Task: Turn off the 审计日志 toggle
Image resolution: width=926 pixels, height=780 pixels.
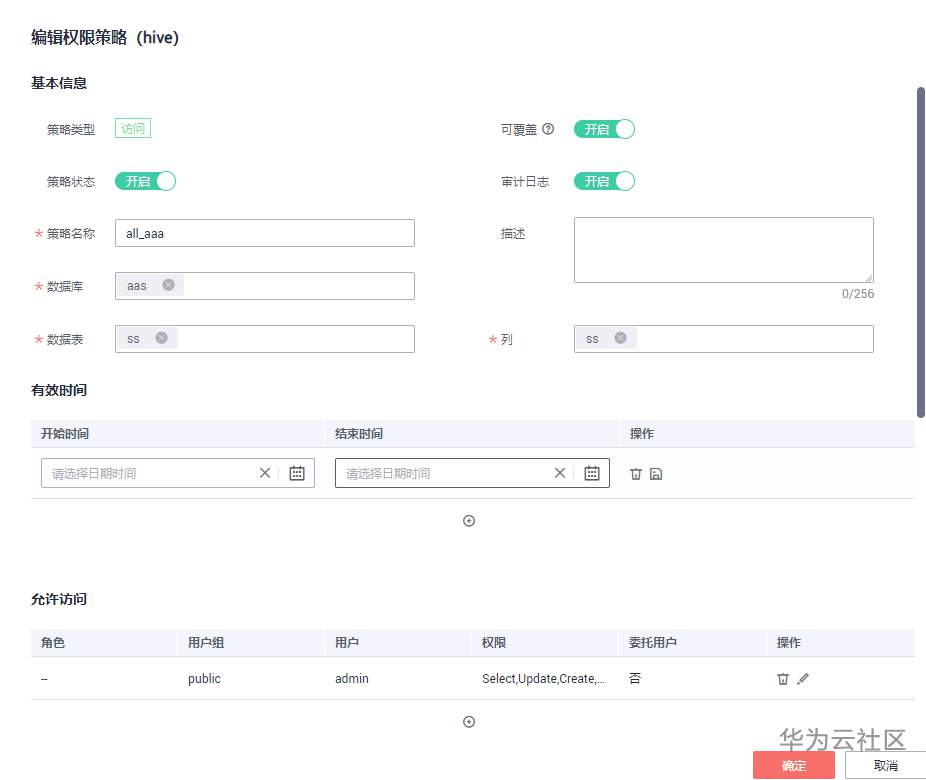Action: pyautogui.click(x=604, y=181)
